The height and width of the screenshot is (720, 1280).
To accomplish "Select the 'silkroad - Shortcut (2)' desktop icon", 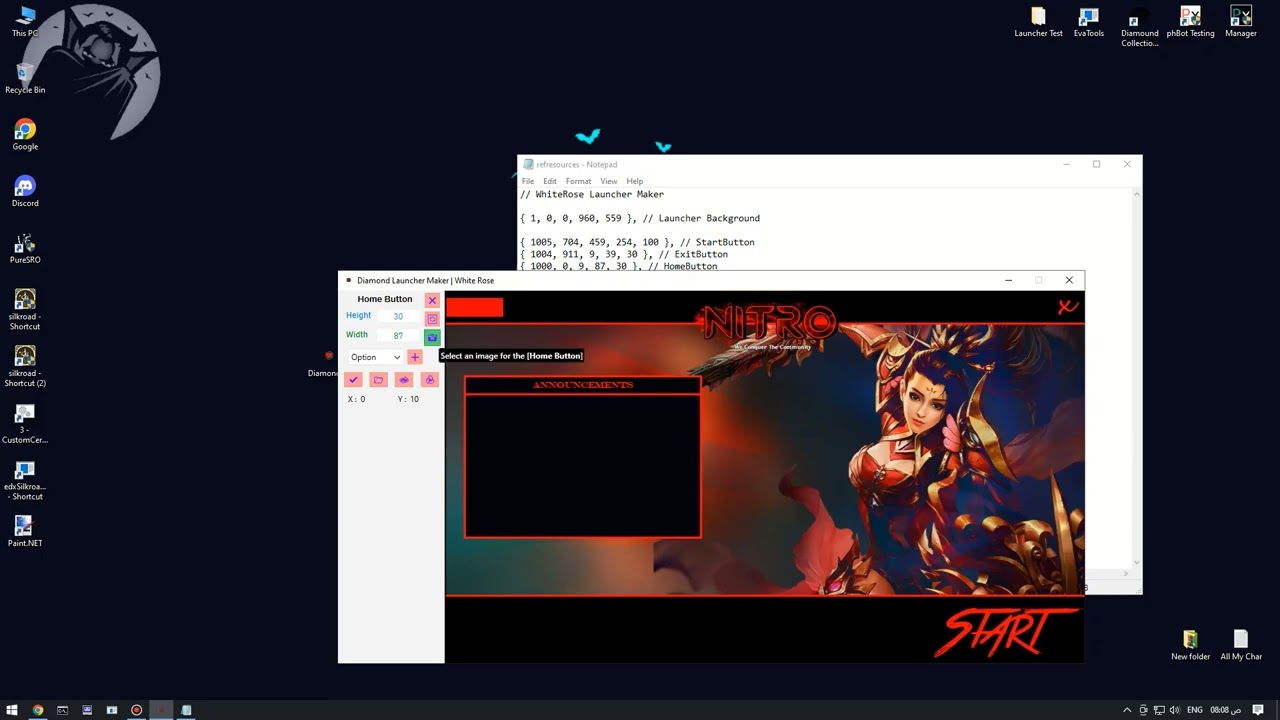I will [x=25, y=366].
